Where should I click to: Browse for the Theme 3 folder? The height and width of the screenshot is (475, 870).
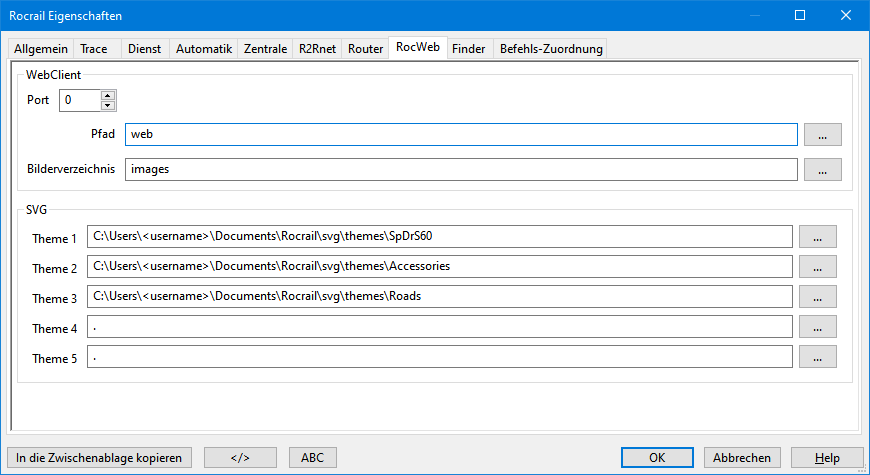click(817, 297)
